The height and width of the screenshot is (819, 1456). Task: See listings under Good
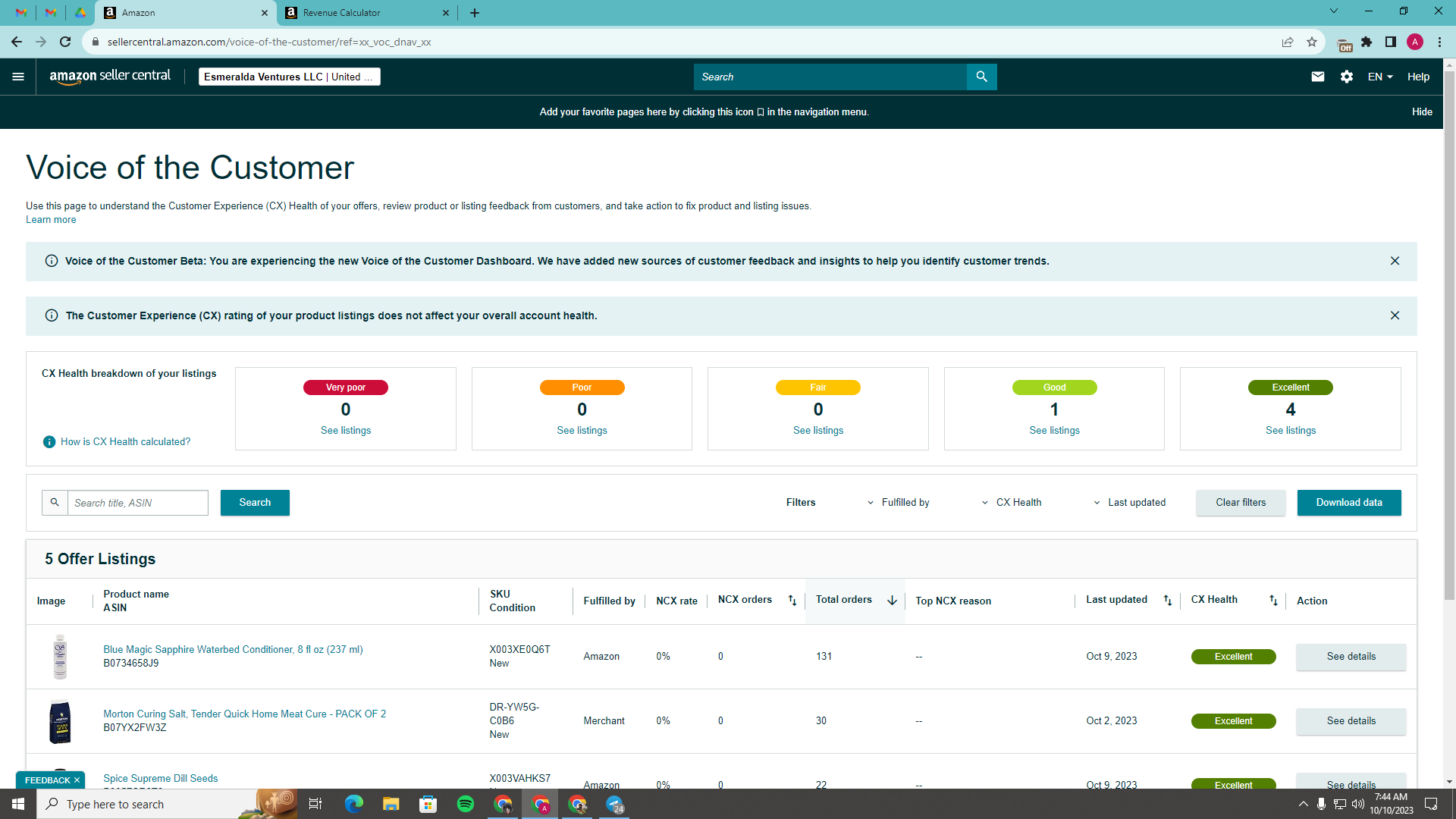pyautogui.click(x=1054, y=431)
